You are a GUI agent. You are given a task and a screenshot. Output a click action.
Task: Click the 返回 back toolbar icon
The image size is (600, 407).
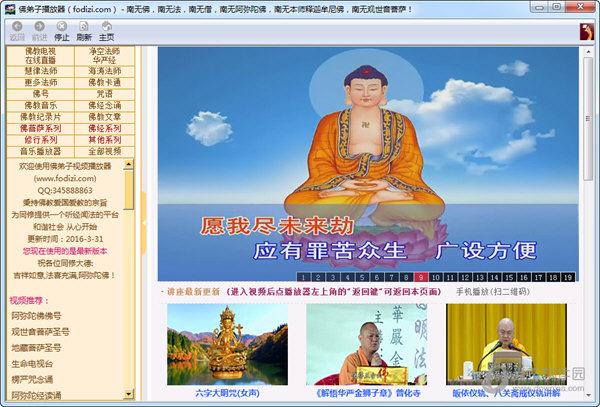tap(17, 26)
